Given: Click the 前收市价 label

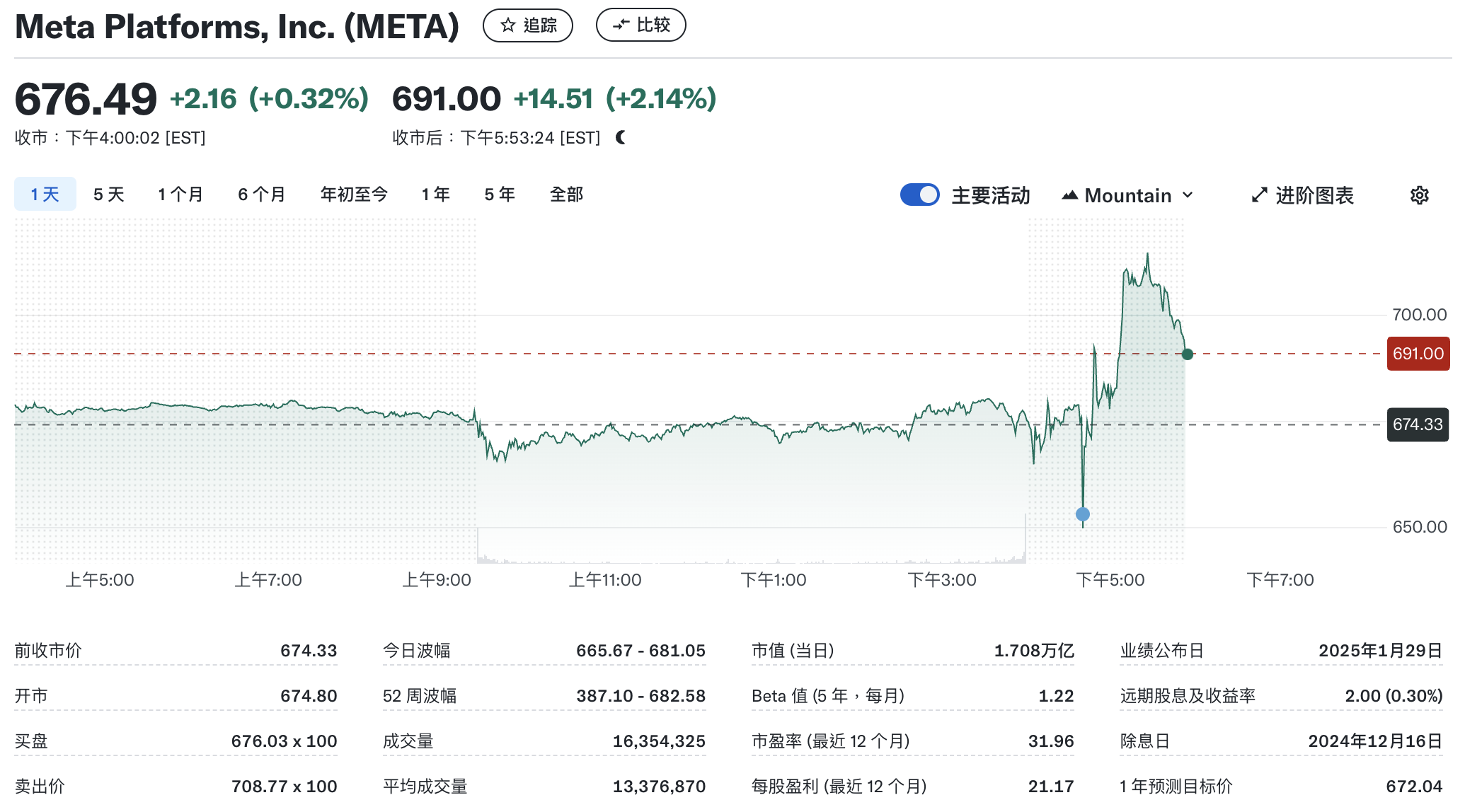Looking at the screenshot, I should pyautogui.click(x=48, y=651).
